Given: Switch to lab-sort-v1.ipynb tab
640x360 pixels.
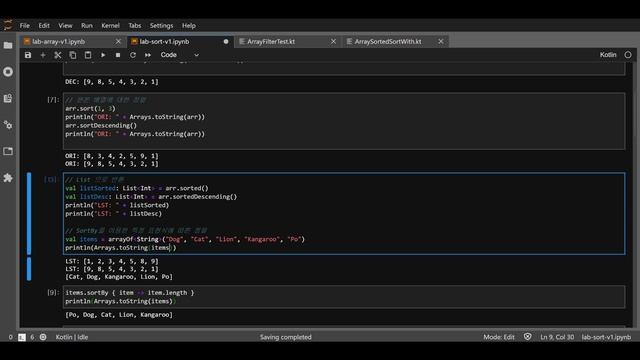Looking at the screenshot, I should (180, 41).
